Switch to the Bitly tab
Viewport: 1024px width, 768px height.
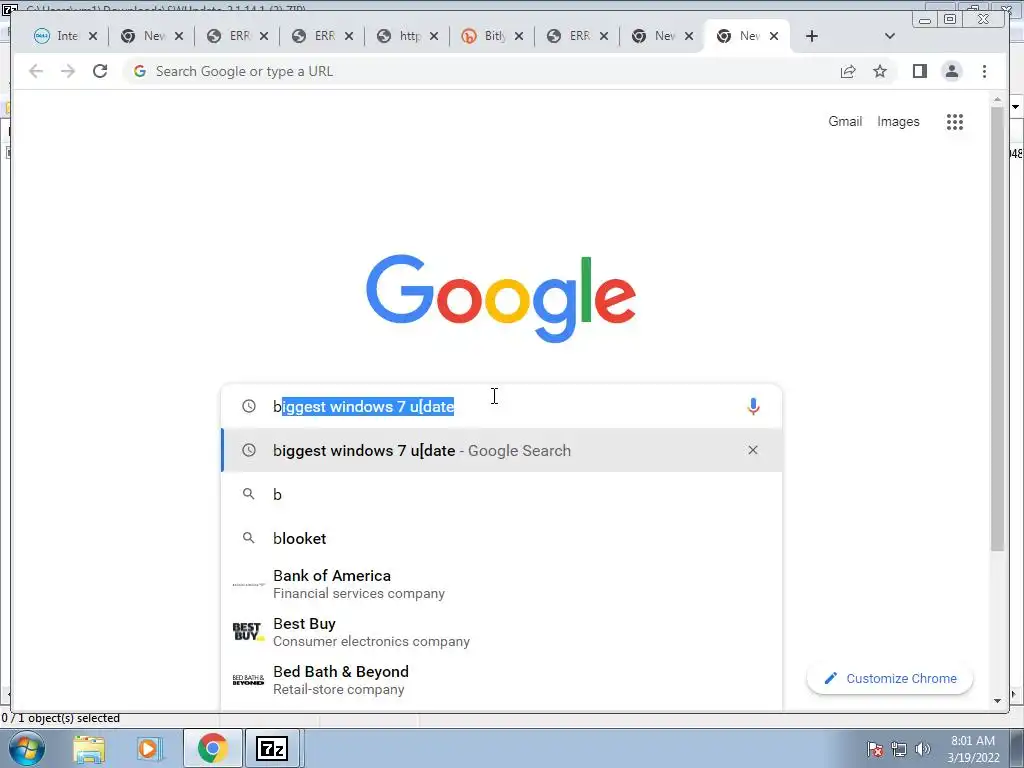pyautogui.click(x=485, y=36)
